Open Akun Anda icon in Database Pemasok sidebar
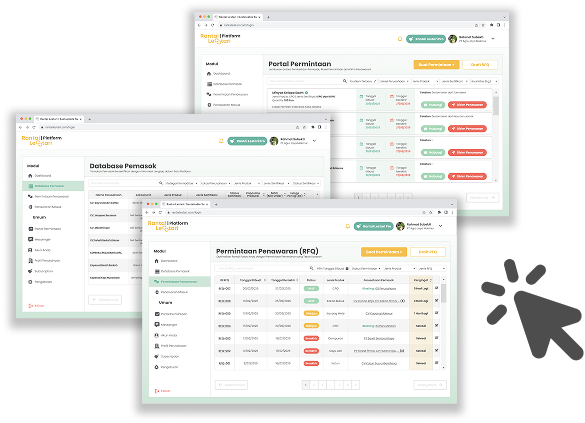The width and height of the screenshot is (585, 423). [x=31, y=250]
